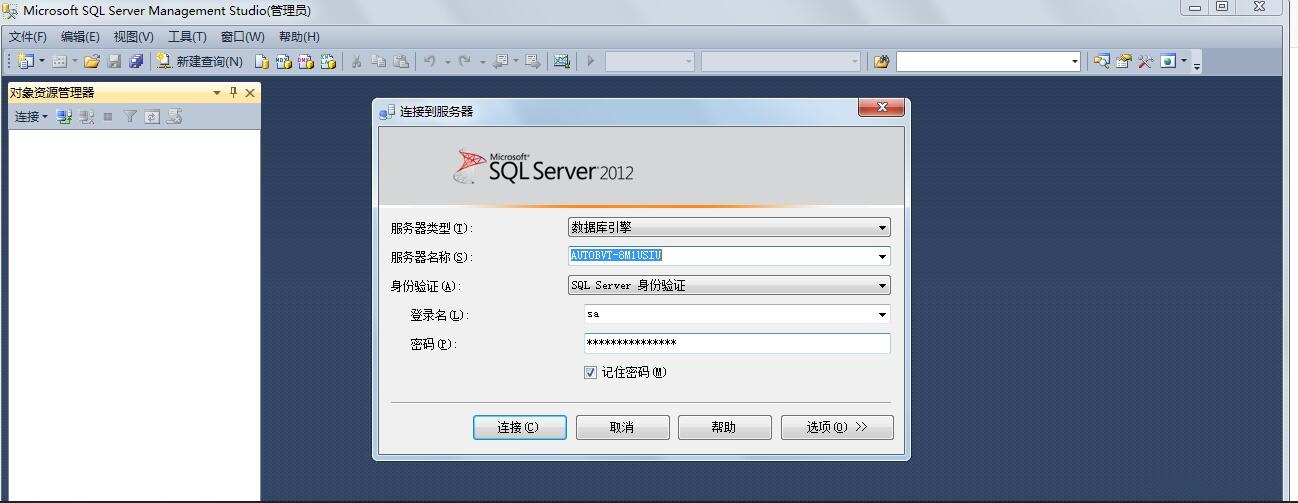Click the 帮助 button in the dialog
The width and height of the screenshot is (1298, 503).
click(x=724, y=427)
